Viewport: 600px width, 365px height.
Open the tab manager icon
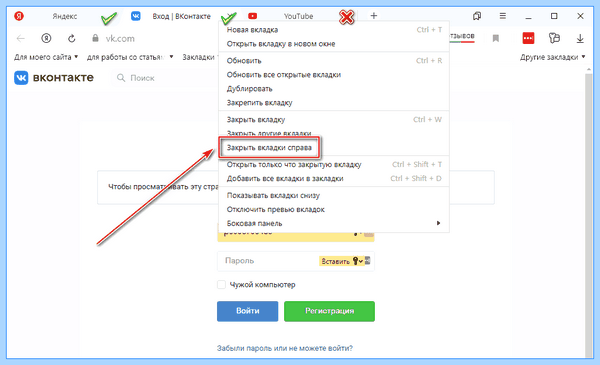coord(477,16)
